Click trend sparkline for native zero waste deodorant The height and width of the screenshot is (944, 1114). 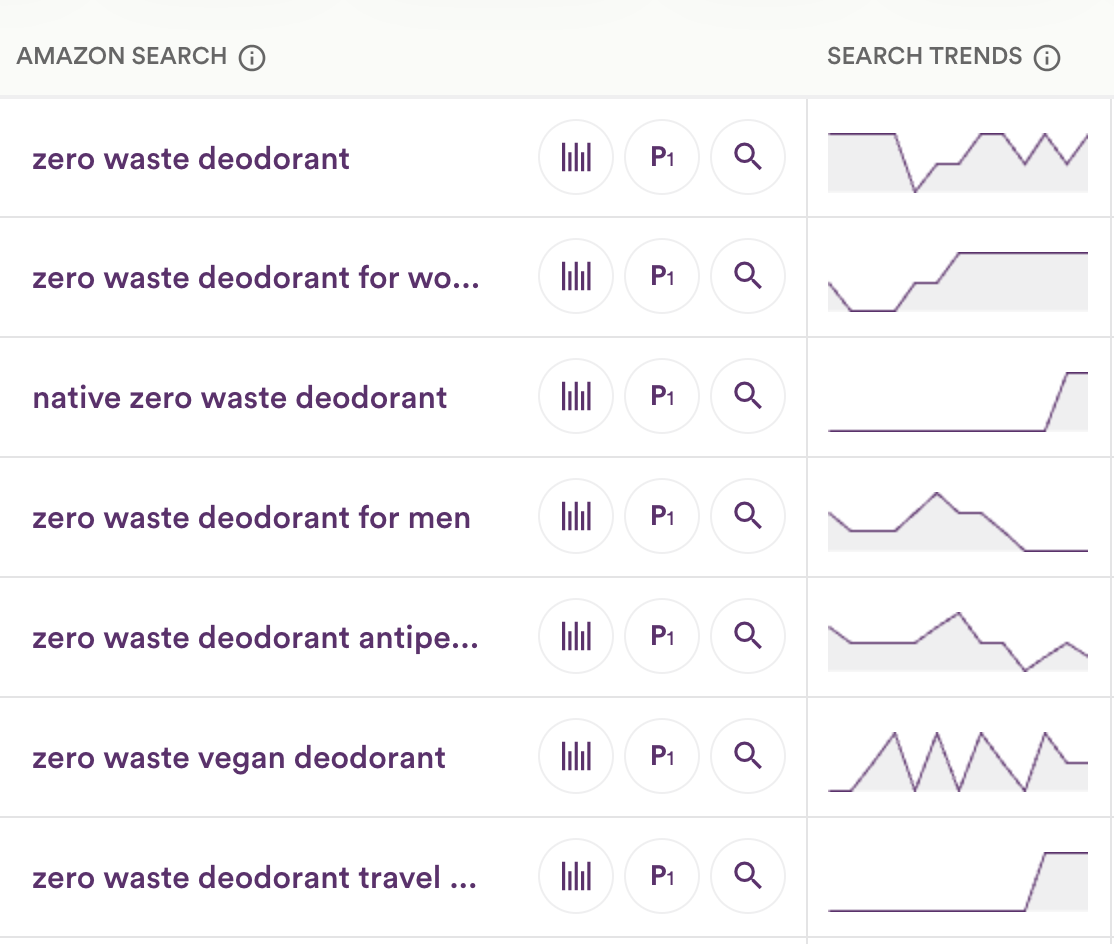958,401
